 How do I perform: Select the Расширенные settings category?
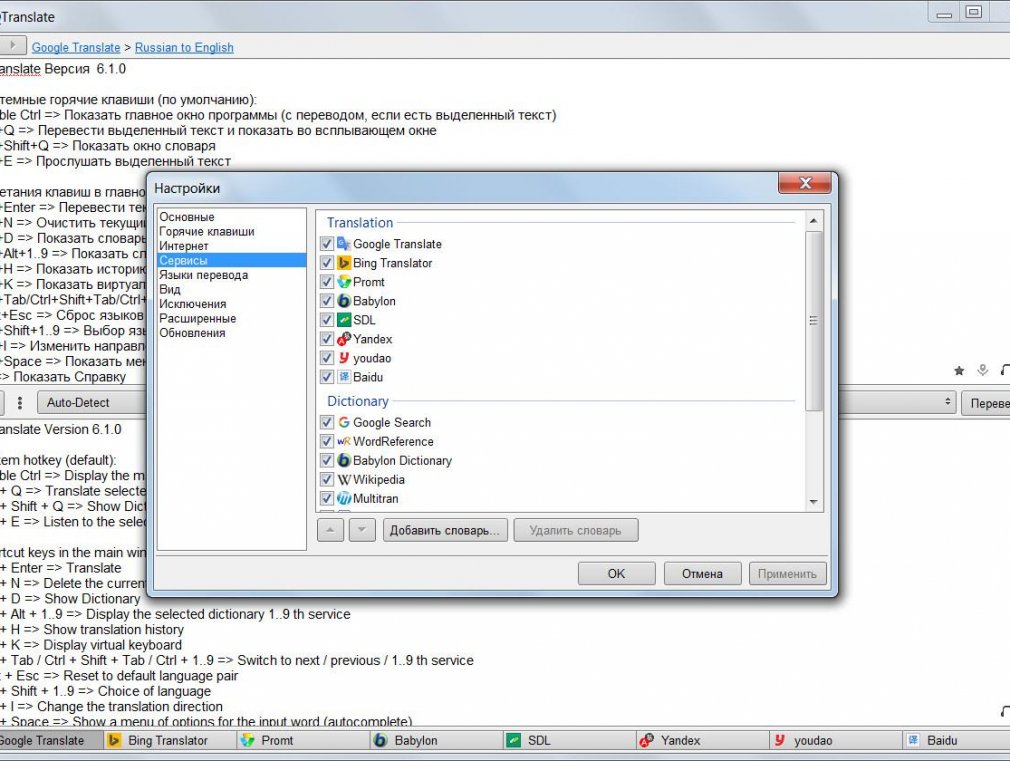click(x=231, y=318)
